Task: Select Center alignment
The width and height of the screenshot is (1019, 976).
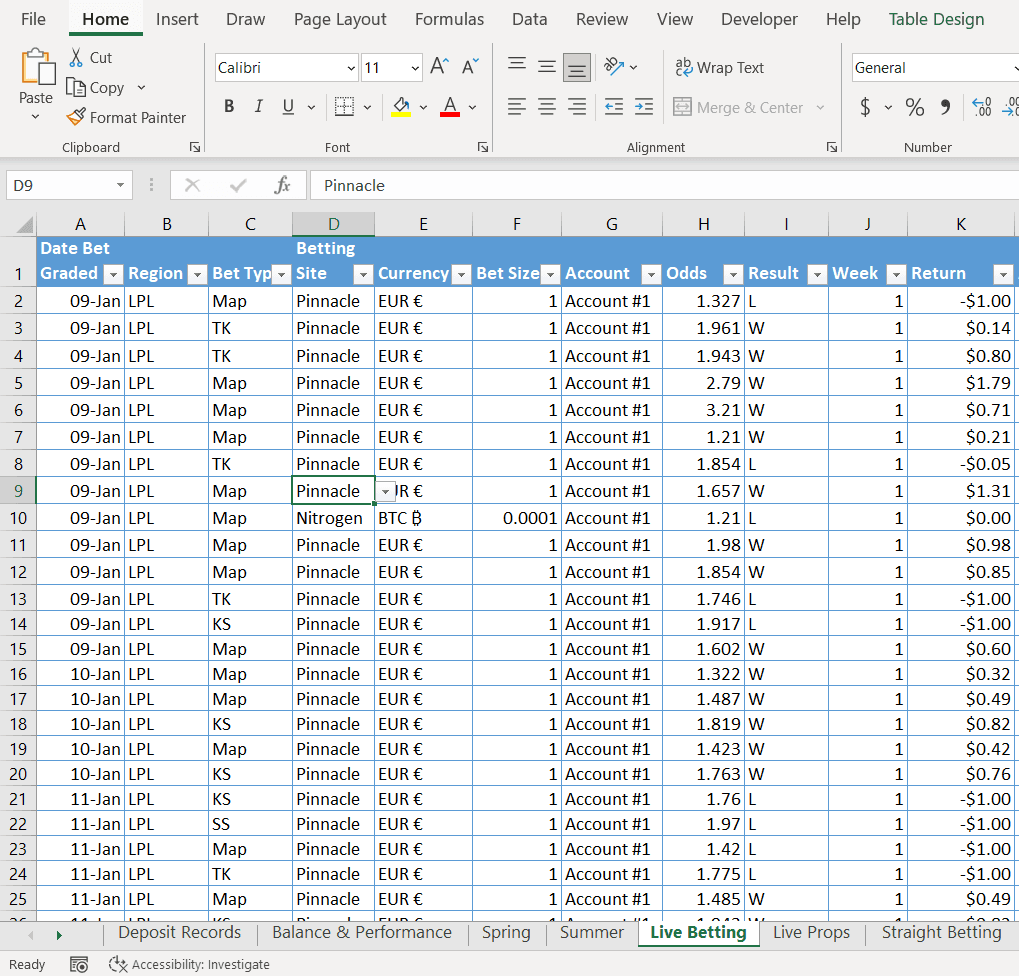Action: click(546, 106)
